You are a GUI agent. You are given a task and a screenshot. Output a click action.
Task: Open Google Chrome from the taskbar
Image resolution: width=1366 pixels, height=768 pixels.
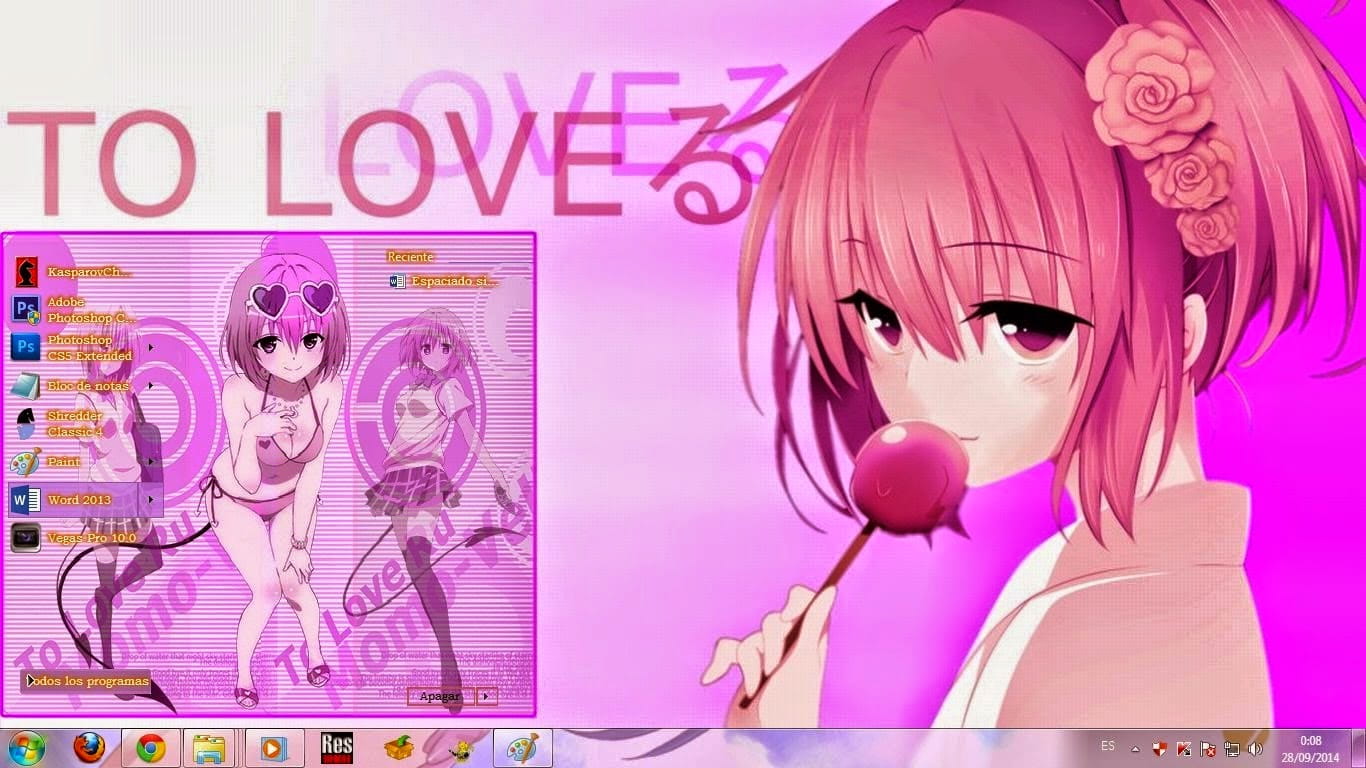[x=151, y=748]
